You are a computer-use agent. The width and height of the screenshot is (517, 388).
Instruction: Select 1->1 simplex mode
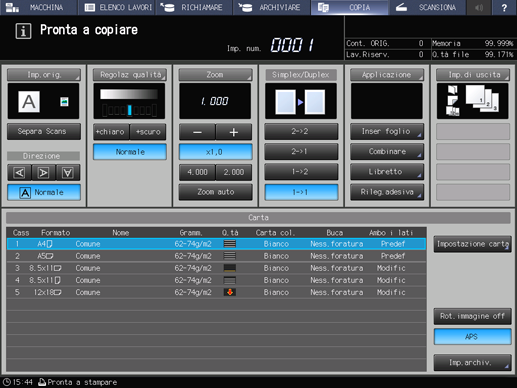301,192
